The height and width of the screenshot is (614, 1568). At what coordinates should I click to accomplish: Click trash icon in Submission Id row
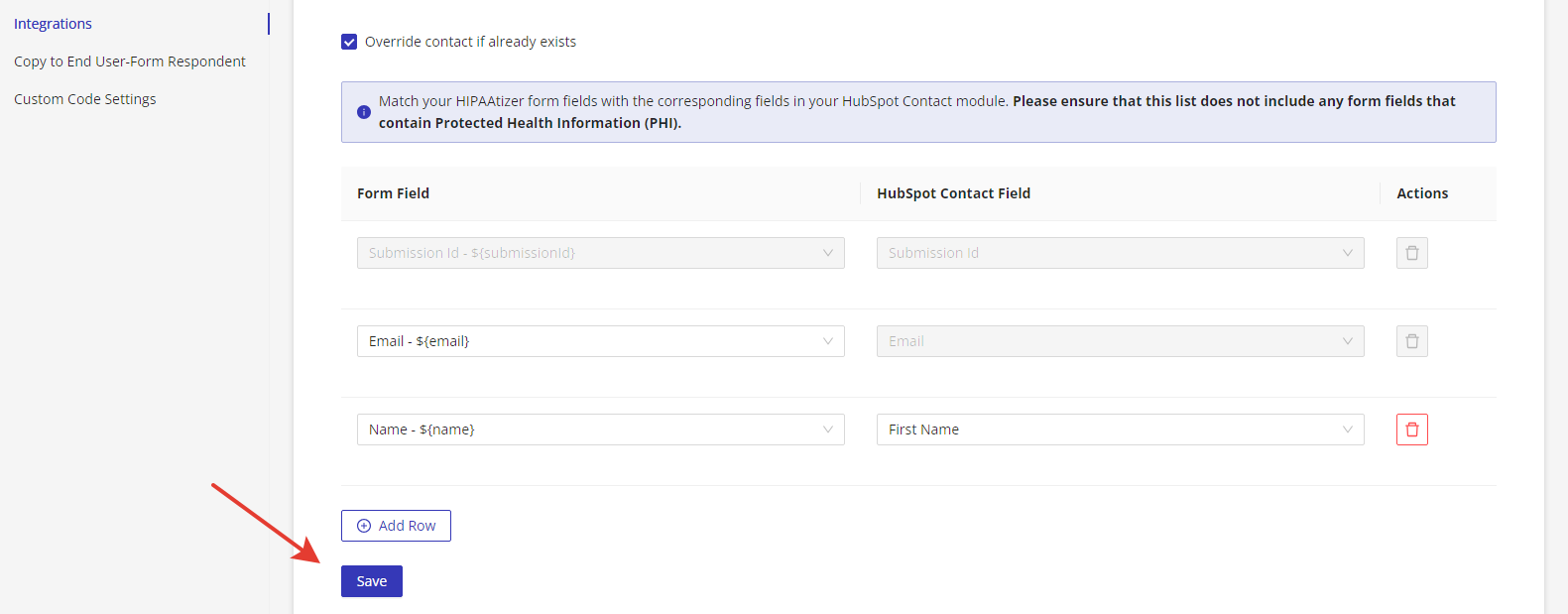tap(1411, 253)
